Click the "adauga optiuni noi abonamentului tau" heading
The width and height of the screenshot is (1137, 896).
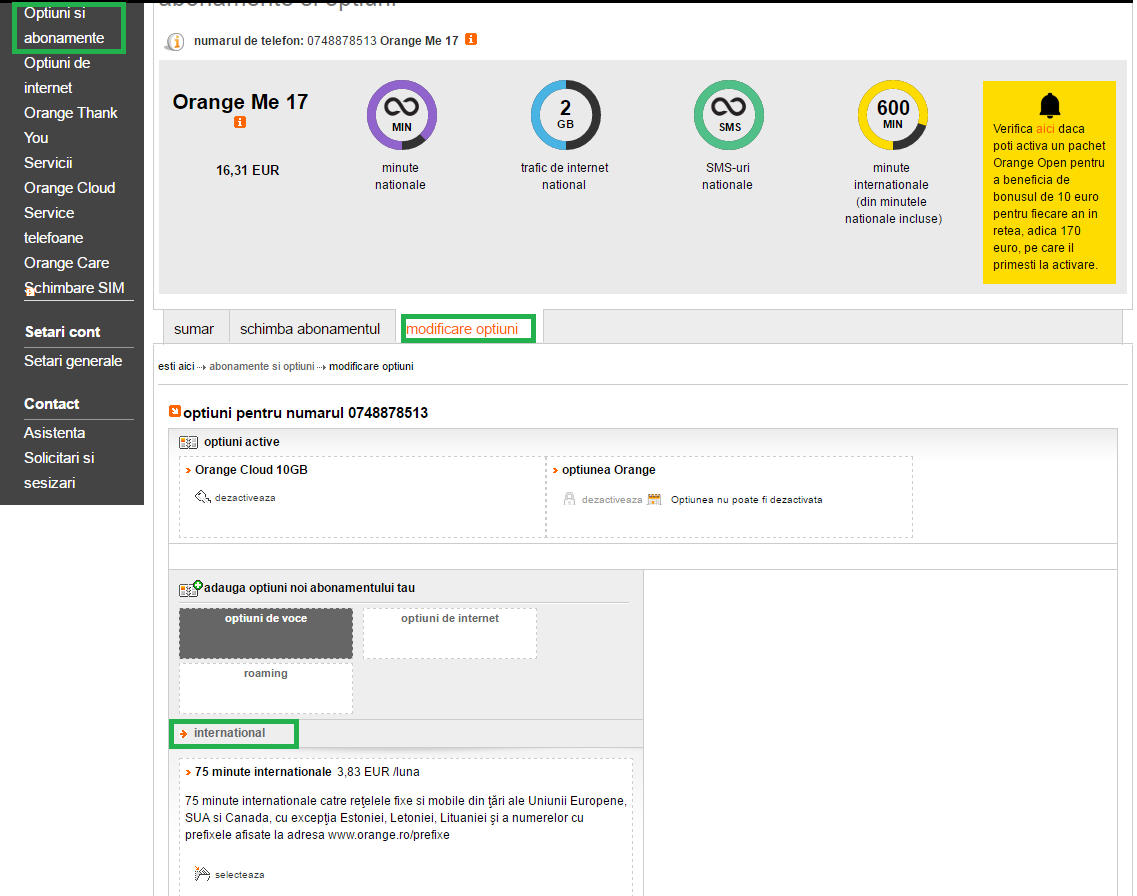coord(310,588)
